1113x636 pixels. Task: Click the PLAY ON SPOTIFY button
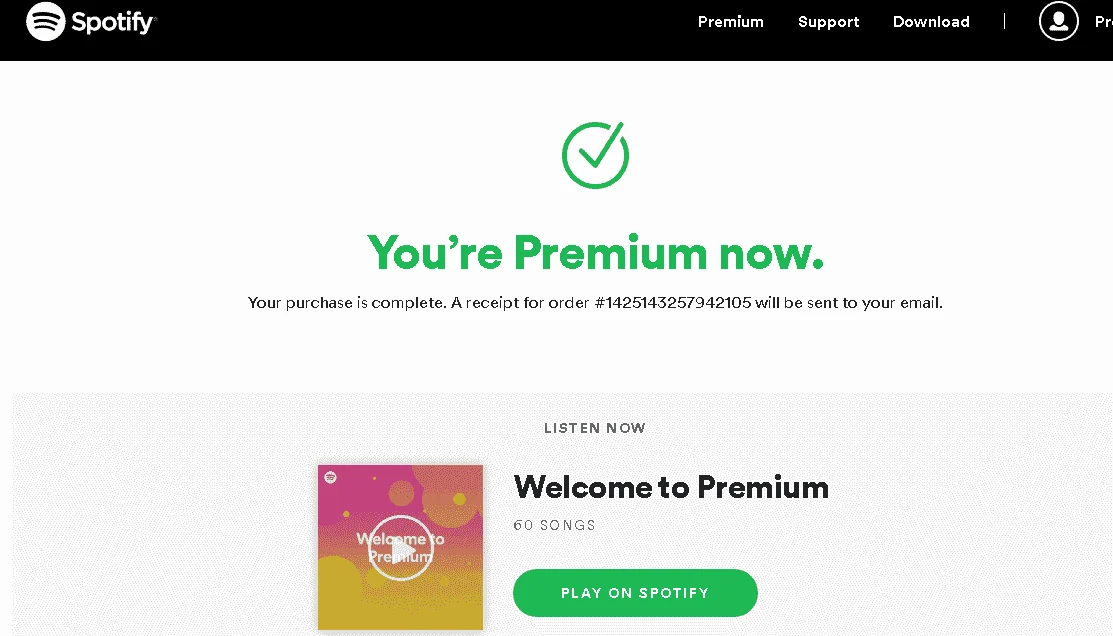tap(635, 593)
